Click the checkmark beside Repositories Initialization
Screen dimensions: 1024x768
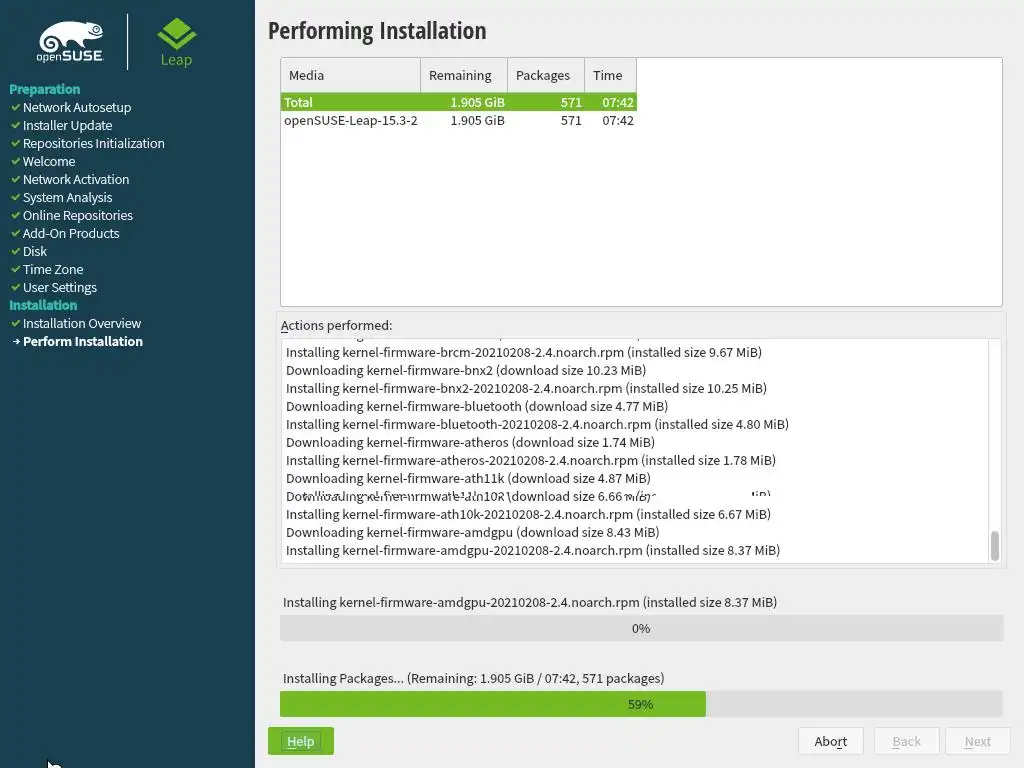15,143
